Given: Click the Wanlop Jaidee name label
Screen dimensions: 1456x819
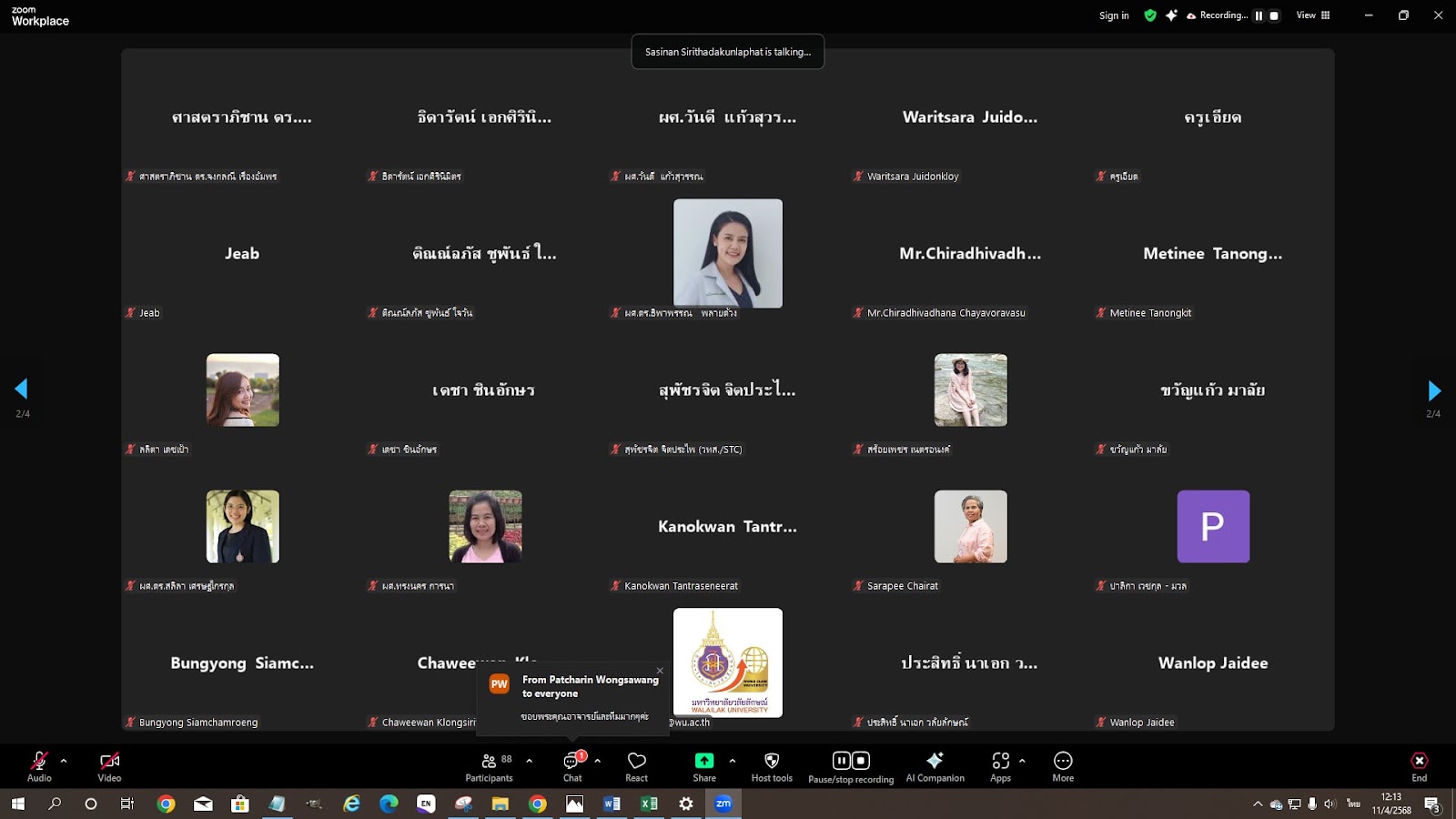Looking at the screenshot, I should point(1142,723).
